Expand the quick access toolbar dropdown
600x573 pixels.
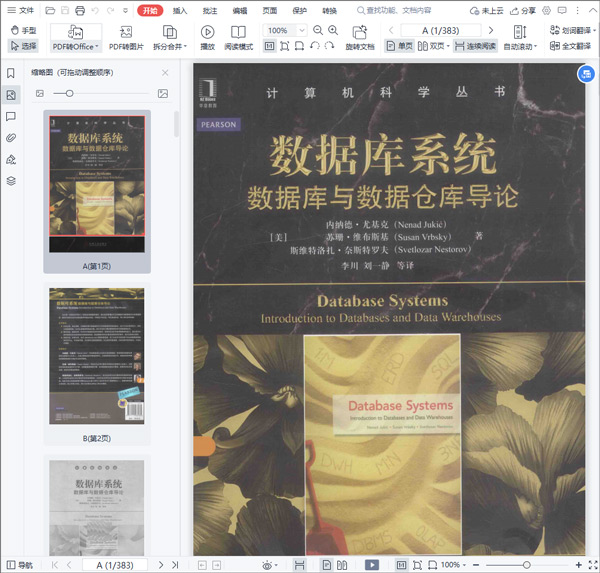pos(125,11)
